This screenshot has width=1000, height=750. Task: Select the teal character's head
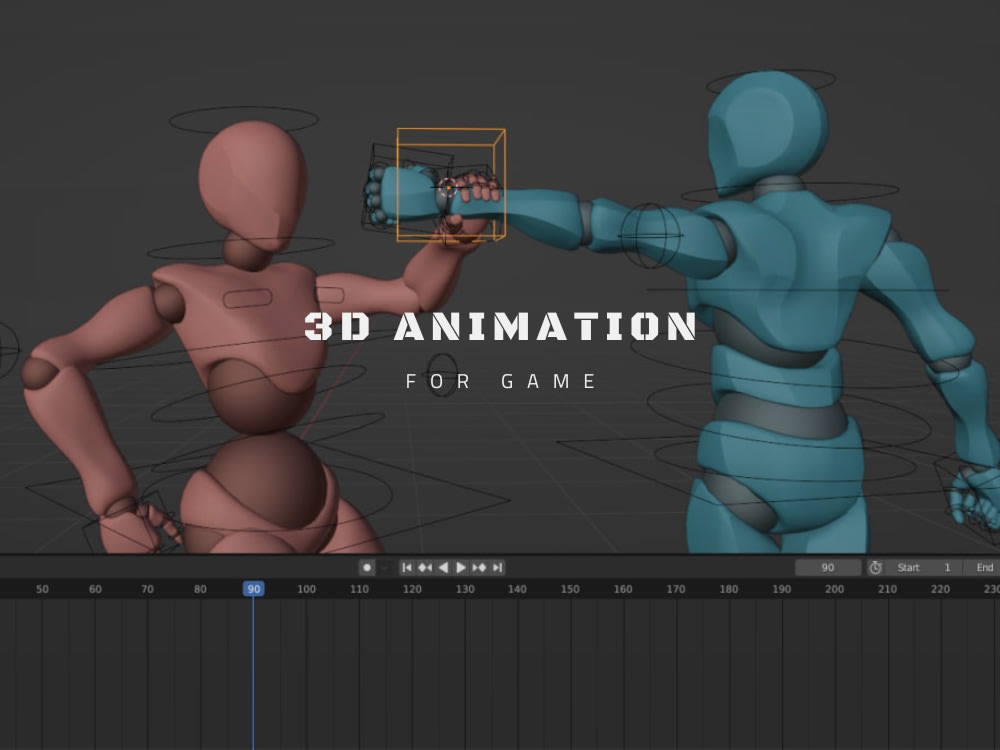(x=768, y=131)
